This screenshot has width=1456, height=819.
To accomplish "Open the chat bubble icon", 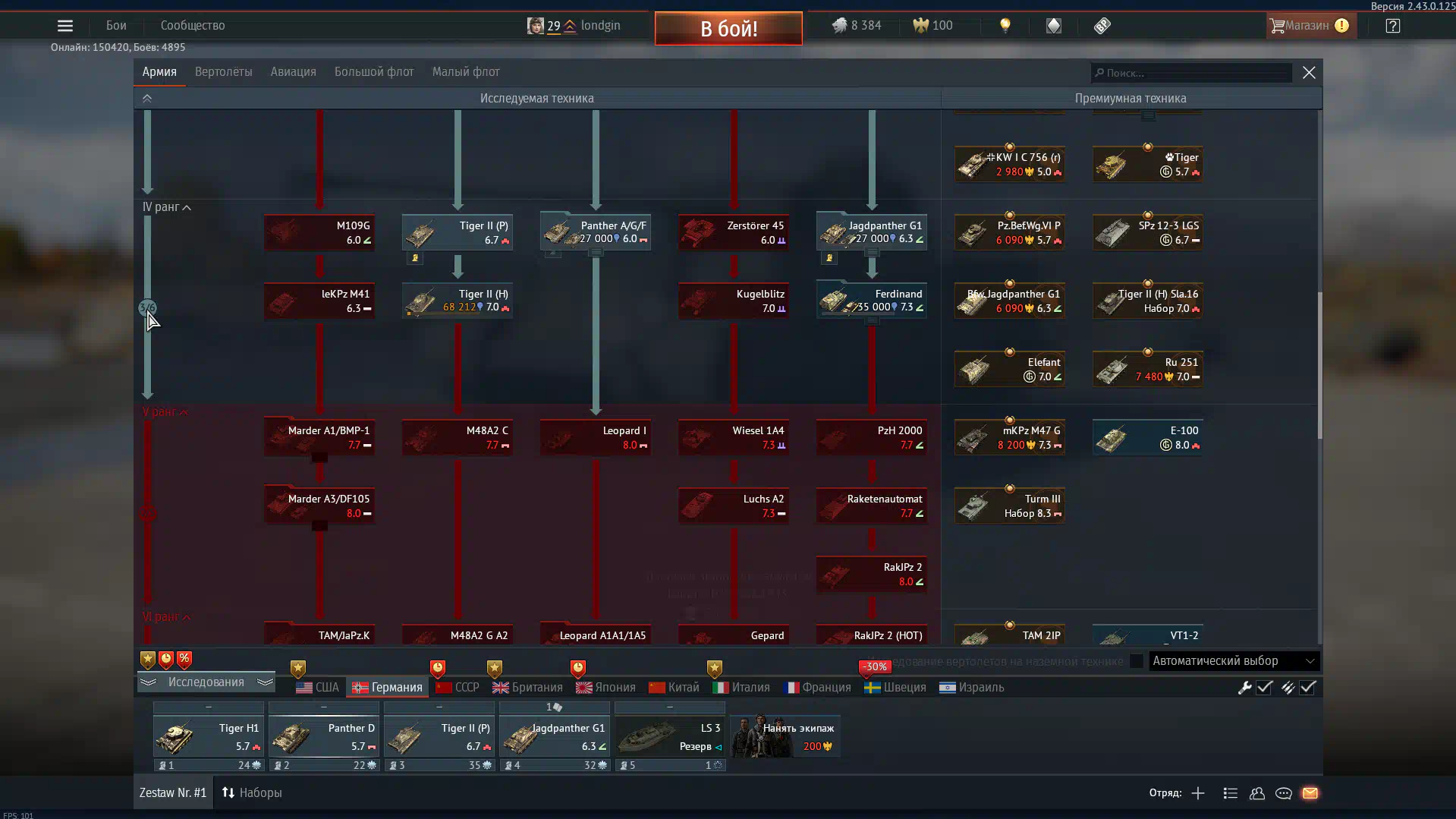I will tap(1284, 793).
